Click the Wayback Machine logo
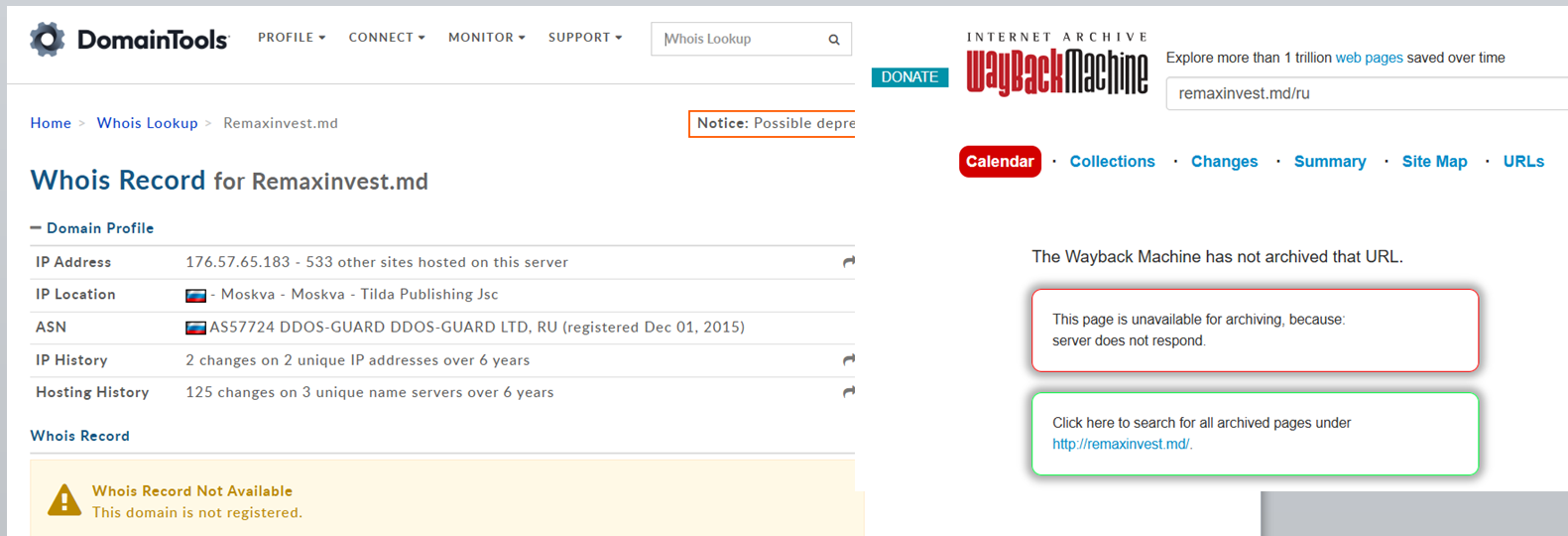 click(x=1057, y=65)
